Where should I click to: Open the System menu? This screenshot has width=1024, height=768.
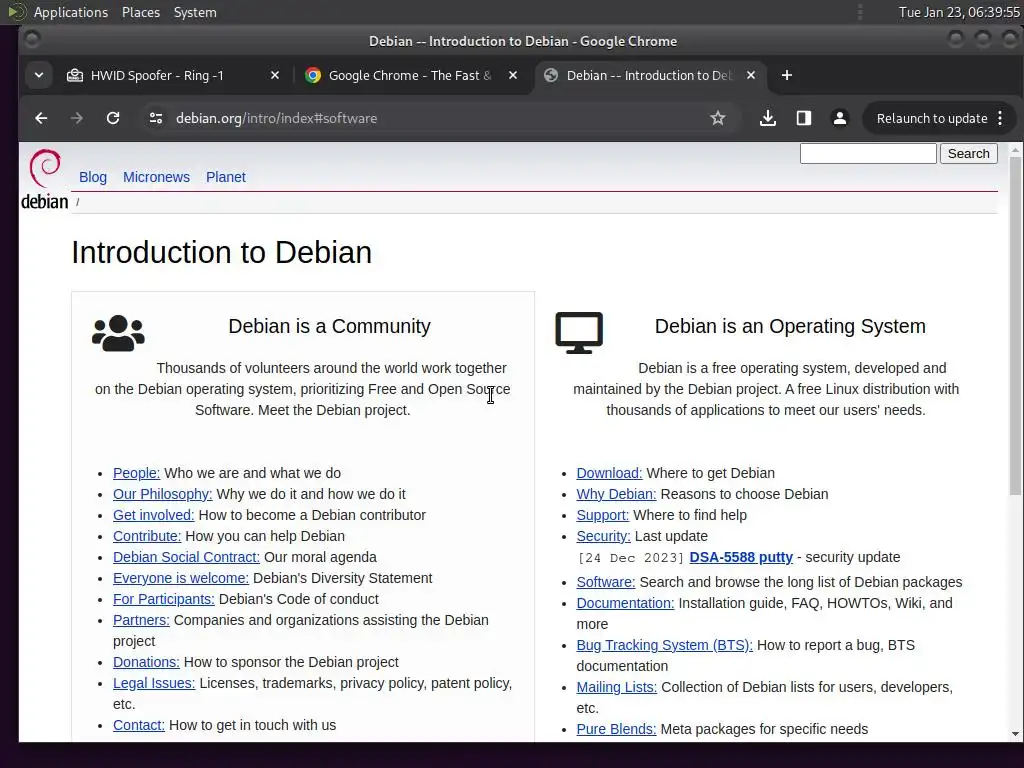195,12
